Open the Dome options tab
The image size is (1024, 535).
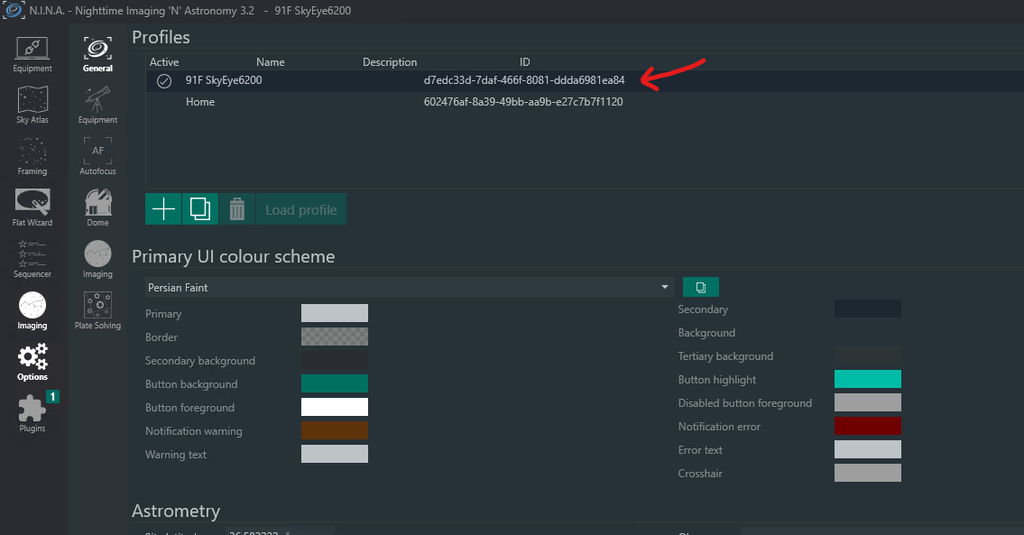pyautogui.click(x=97, y=208)
